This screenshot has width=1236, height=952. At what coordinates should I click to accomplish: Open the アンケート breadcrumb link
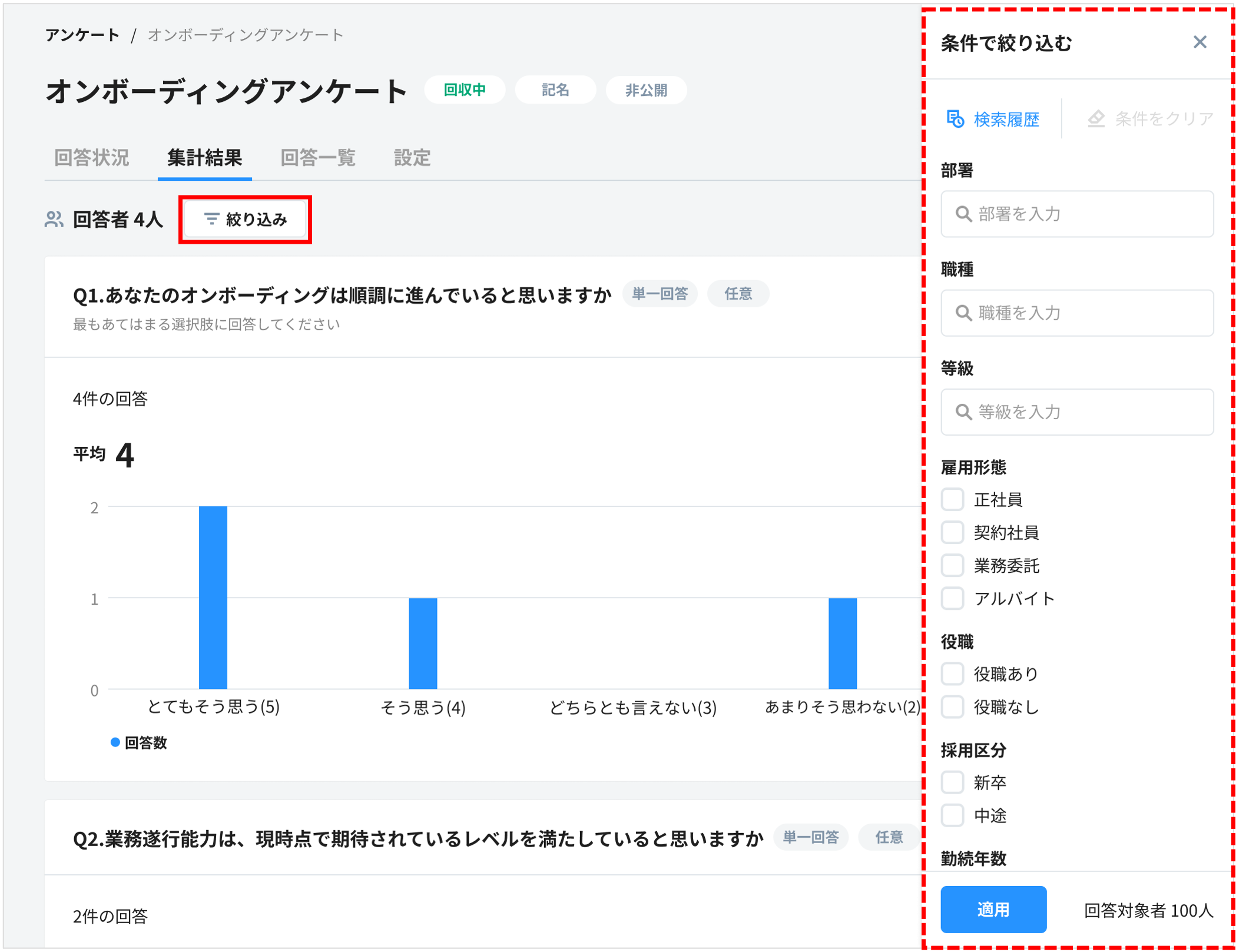[82, 35]
